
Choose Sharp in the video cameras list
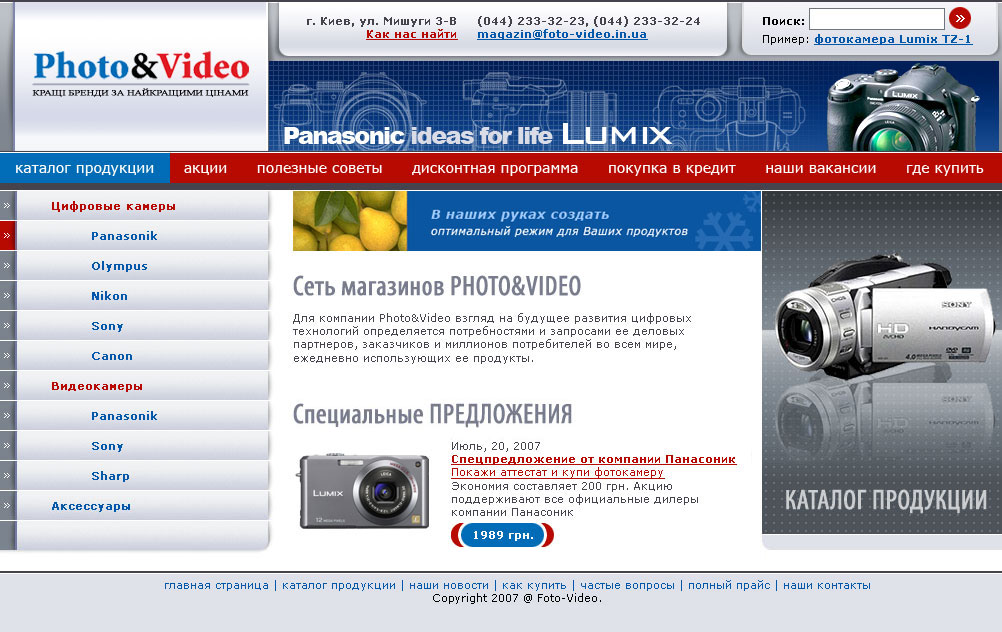click(110, 476)
